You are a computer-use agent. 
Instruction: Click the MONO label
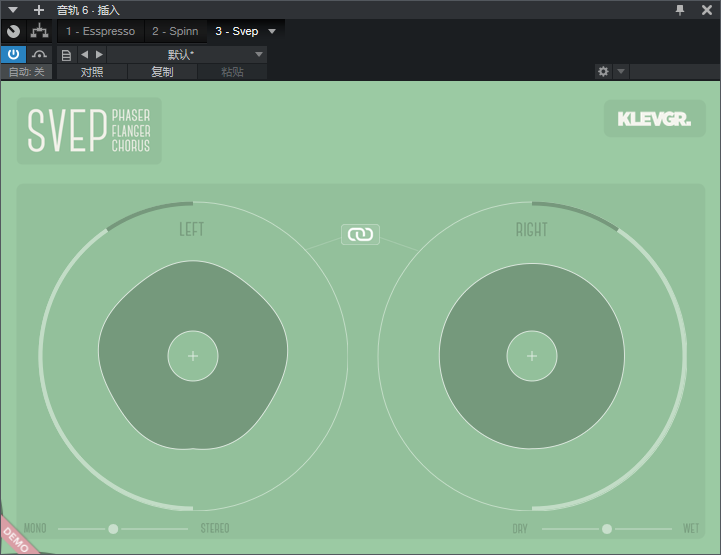tap(35, 528)
